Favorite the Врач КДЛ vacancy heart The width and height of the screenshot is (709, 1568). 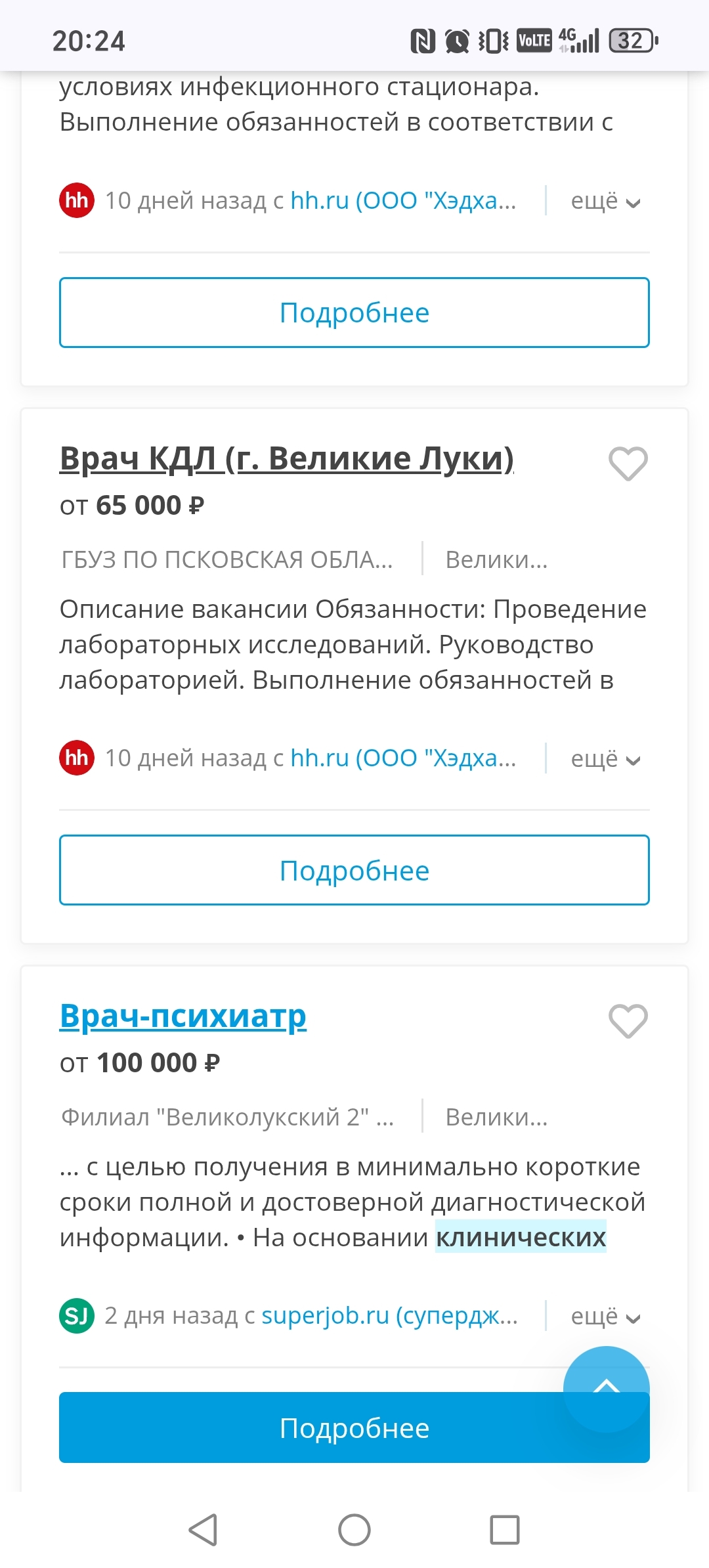[x=628, y=463]
